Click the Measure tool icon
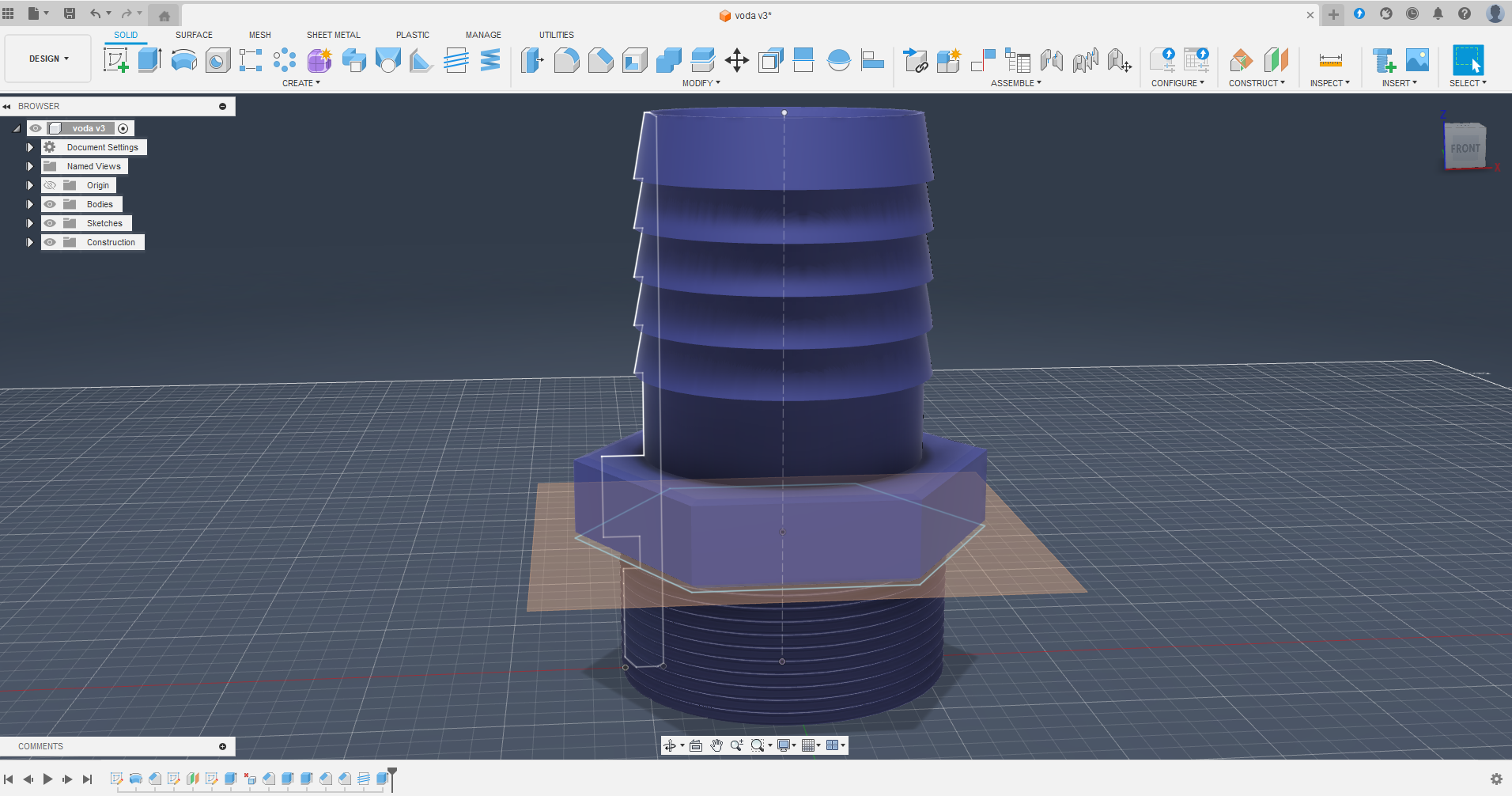 [x=1330, y=60]
